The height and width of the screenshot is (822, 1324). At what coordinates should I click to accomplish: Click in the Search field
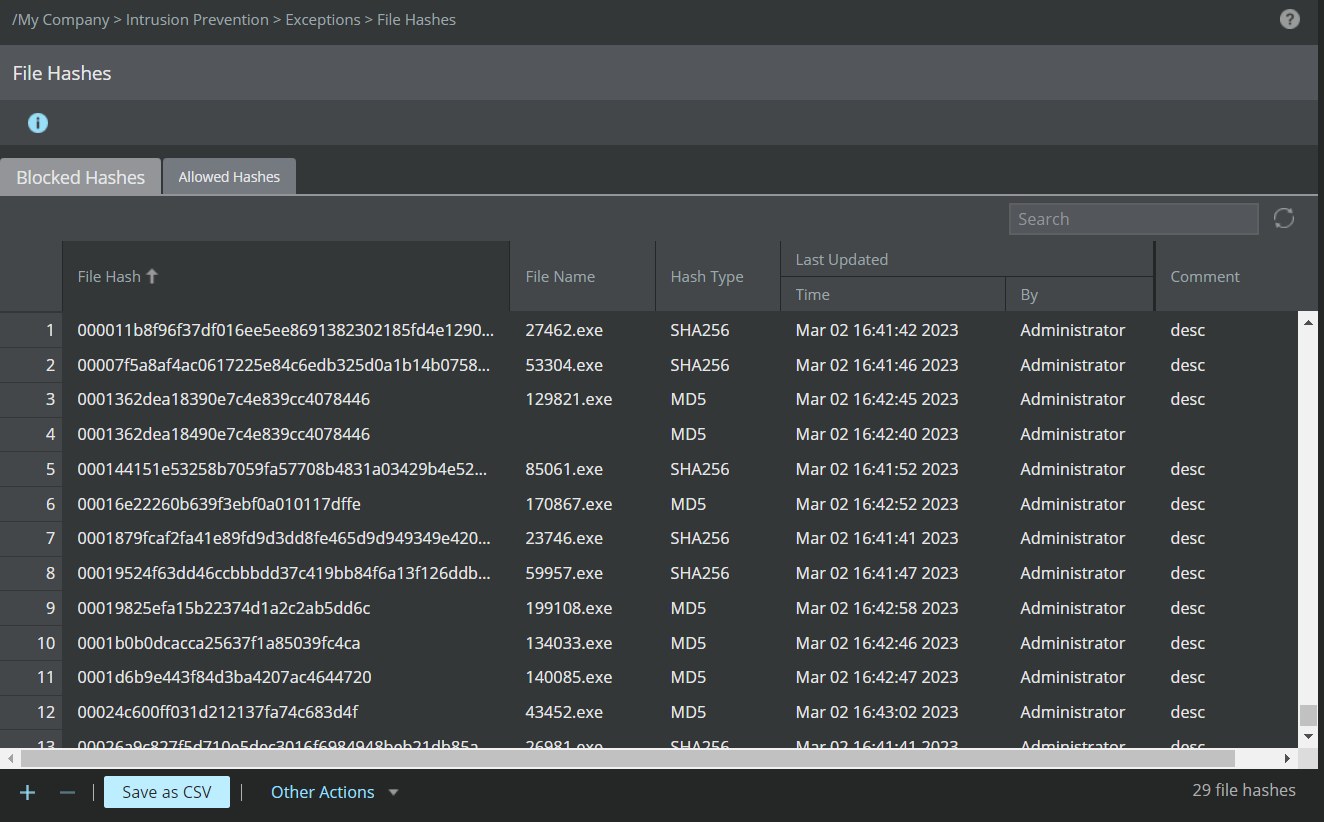(1133, 219)
